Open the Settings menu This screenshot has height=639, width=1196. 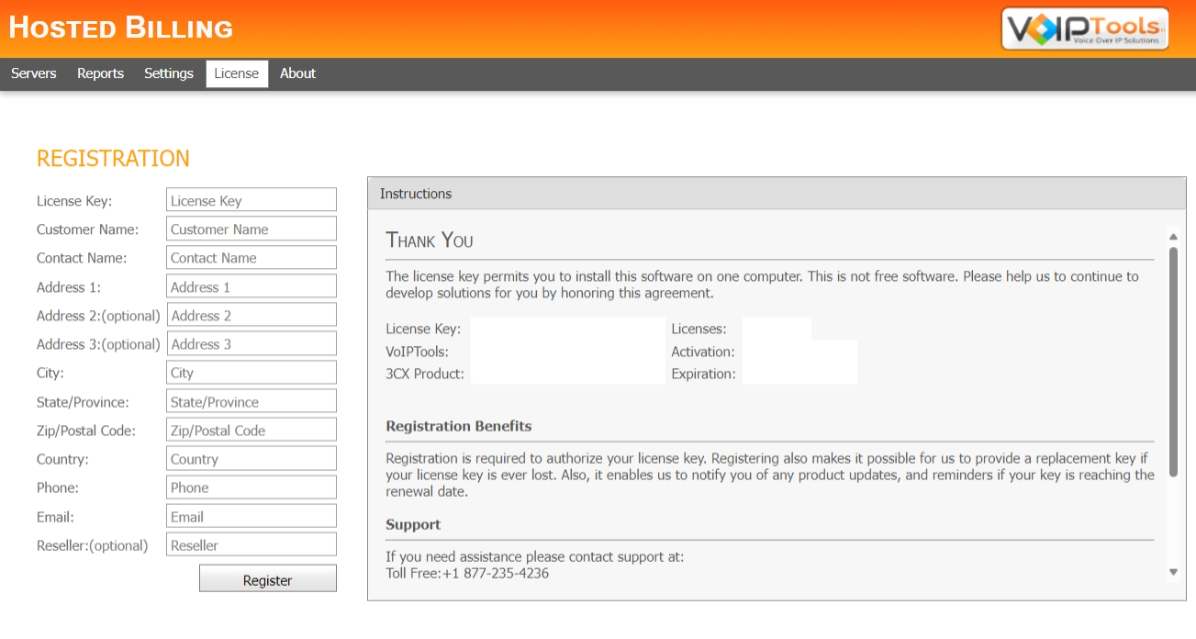(168, 73)
